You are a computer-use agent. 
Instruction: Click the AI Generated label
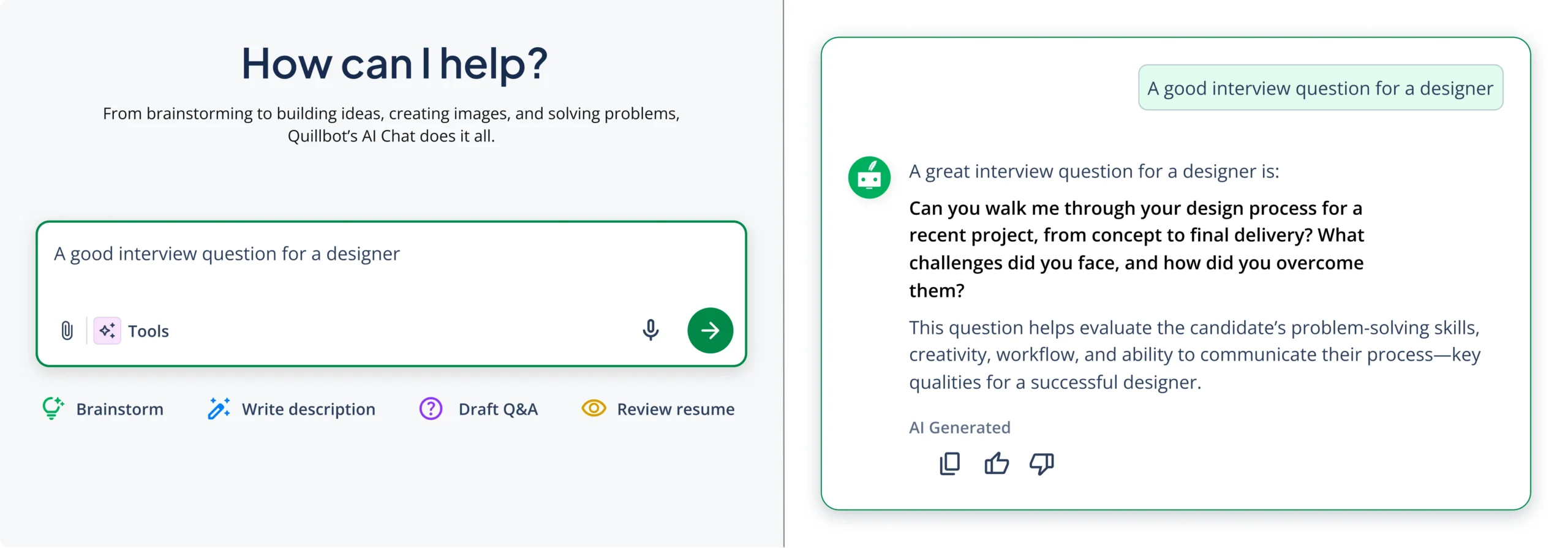point(959,427)
